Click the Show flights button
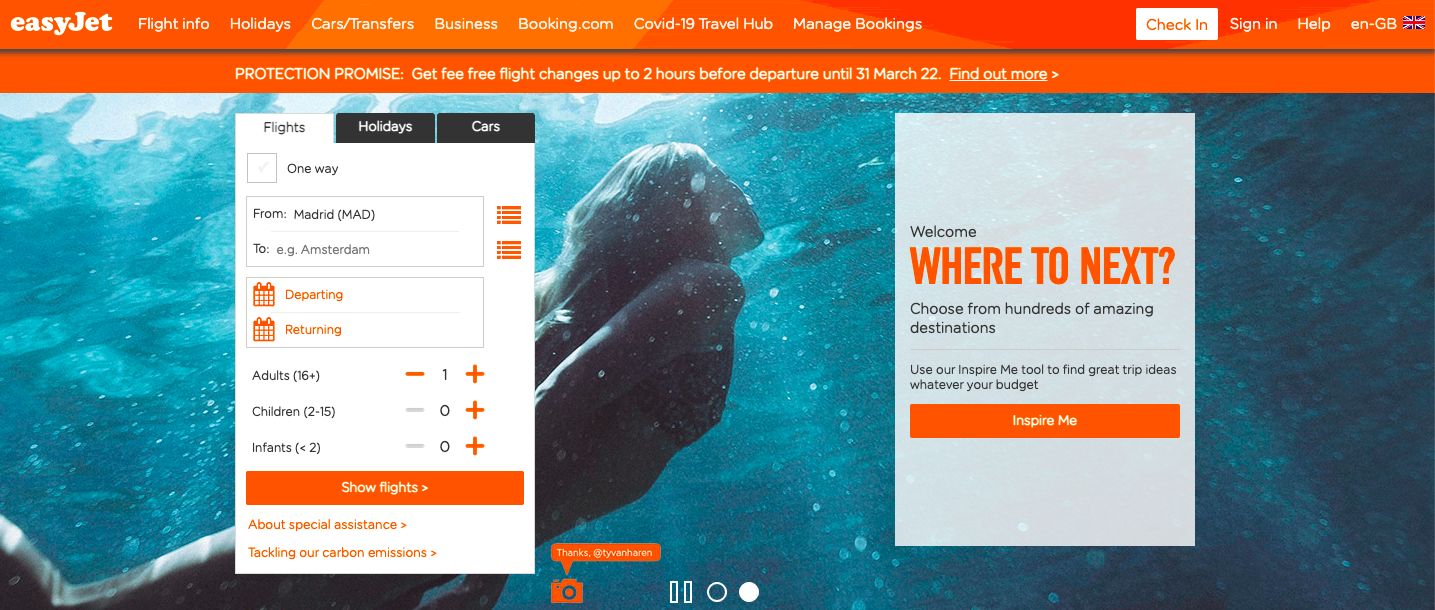Image resolution: width=1435 pixels, height=610 pixels. [385, 488]
